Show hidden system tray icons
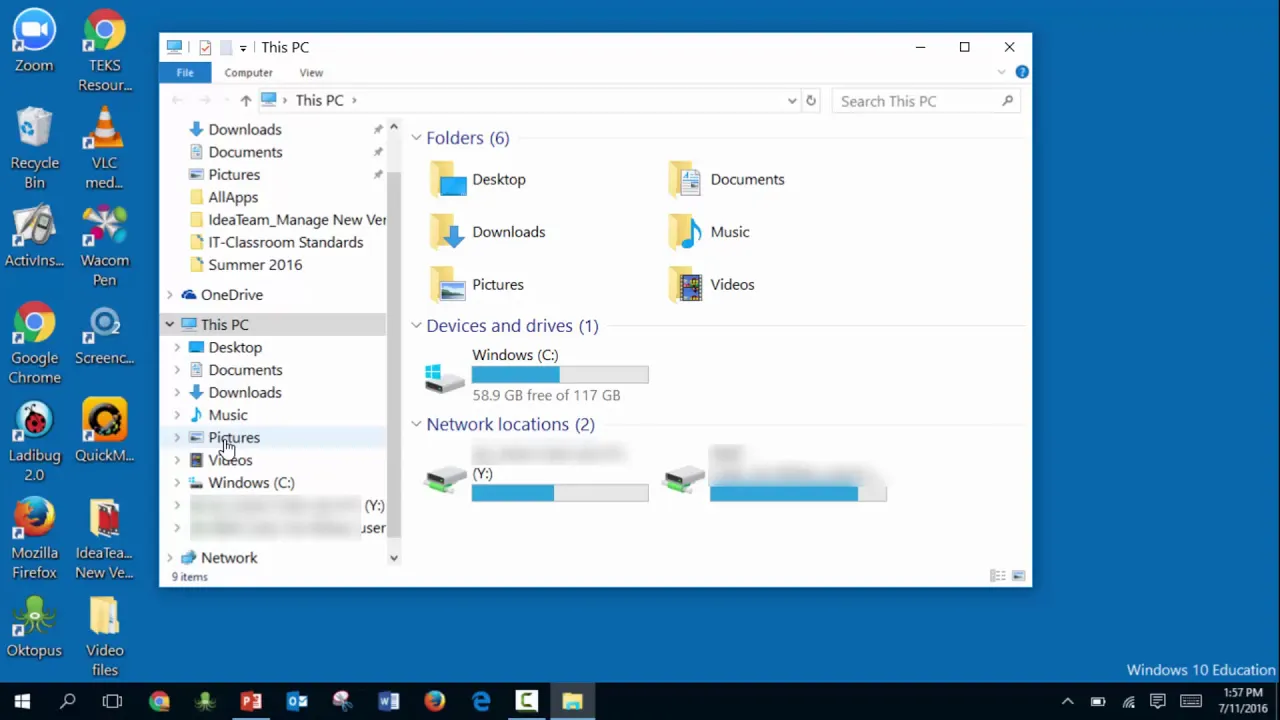1280x720 pixels. point(1067,701)
